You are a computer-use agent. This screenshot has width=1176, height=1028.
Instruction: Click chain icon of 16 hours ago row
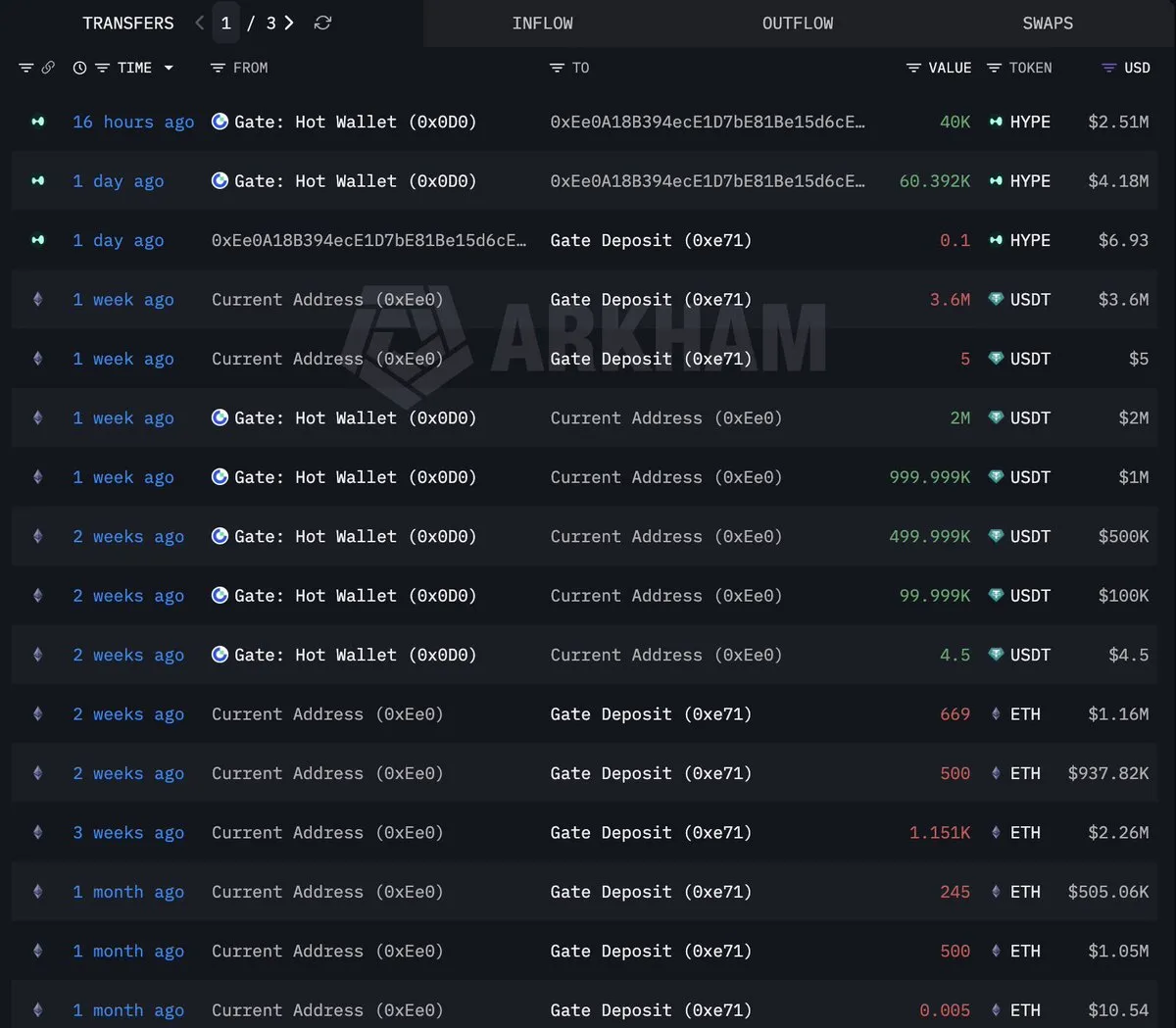pos(38,122)
